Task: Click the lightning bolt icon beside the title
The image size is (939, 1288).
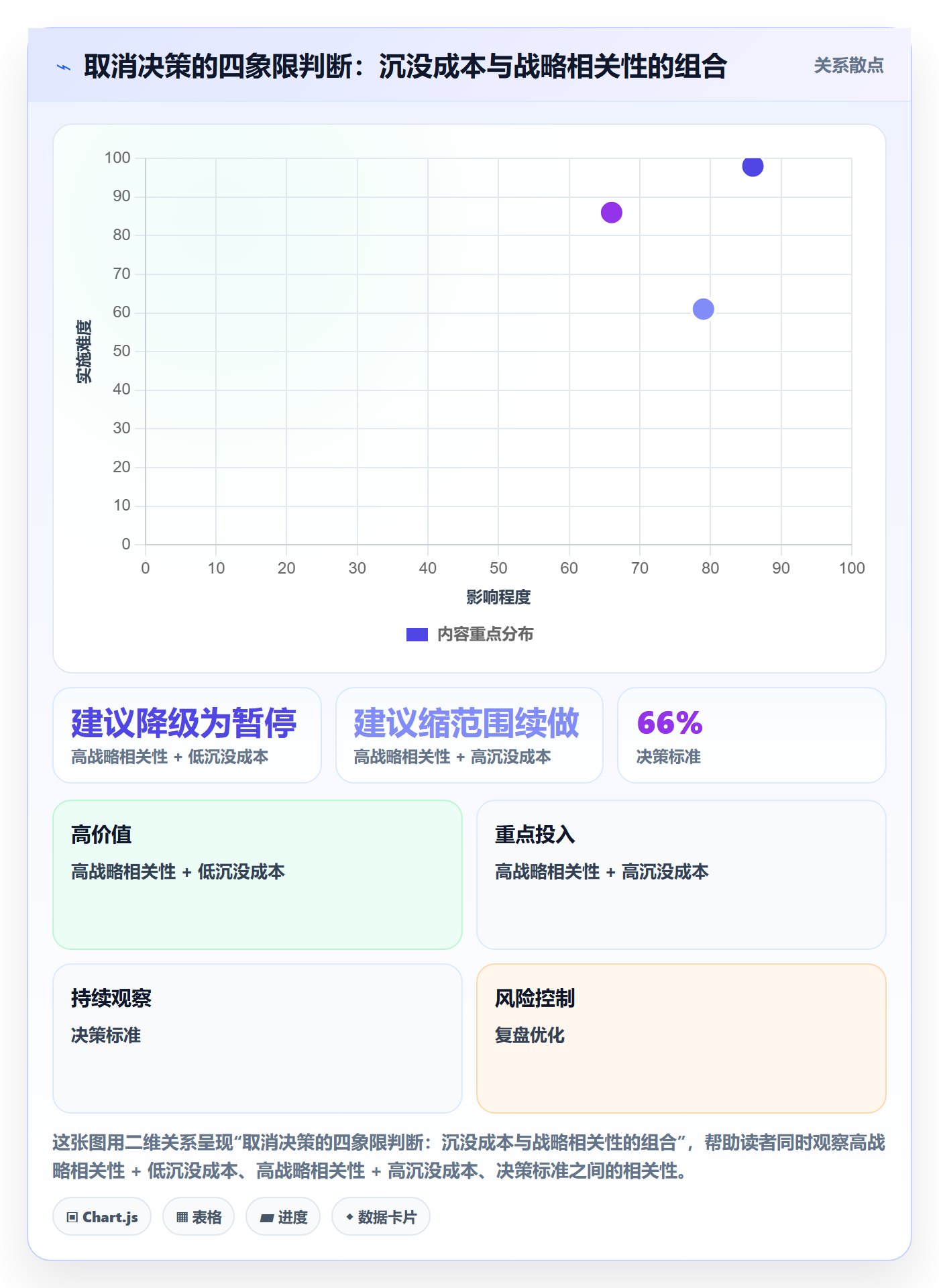Action: click(x=64, y=67)
